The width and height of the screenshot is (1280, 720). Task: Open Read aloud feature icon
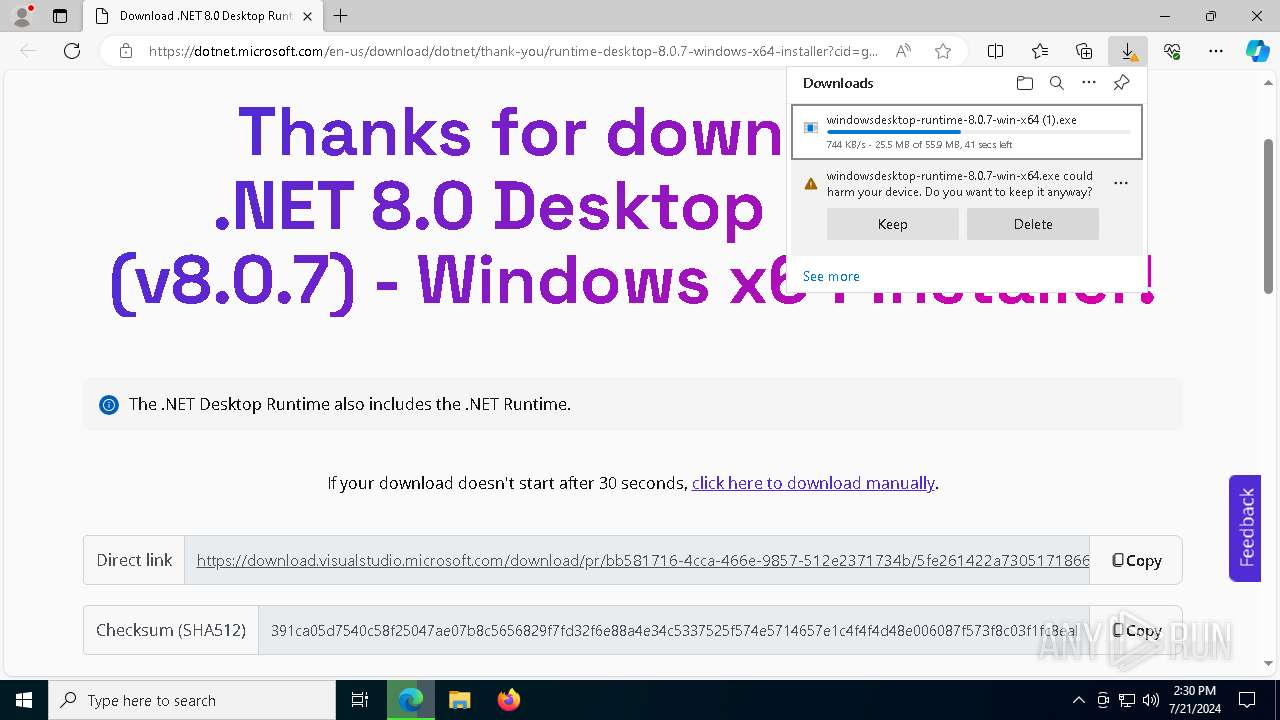pyautogui.click(x=903, y=51)
